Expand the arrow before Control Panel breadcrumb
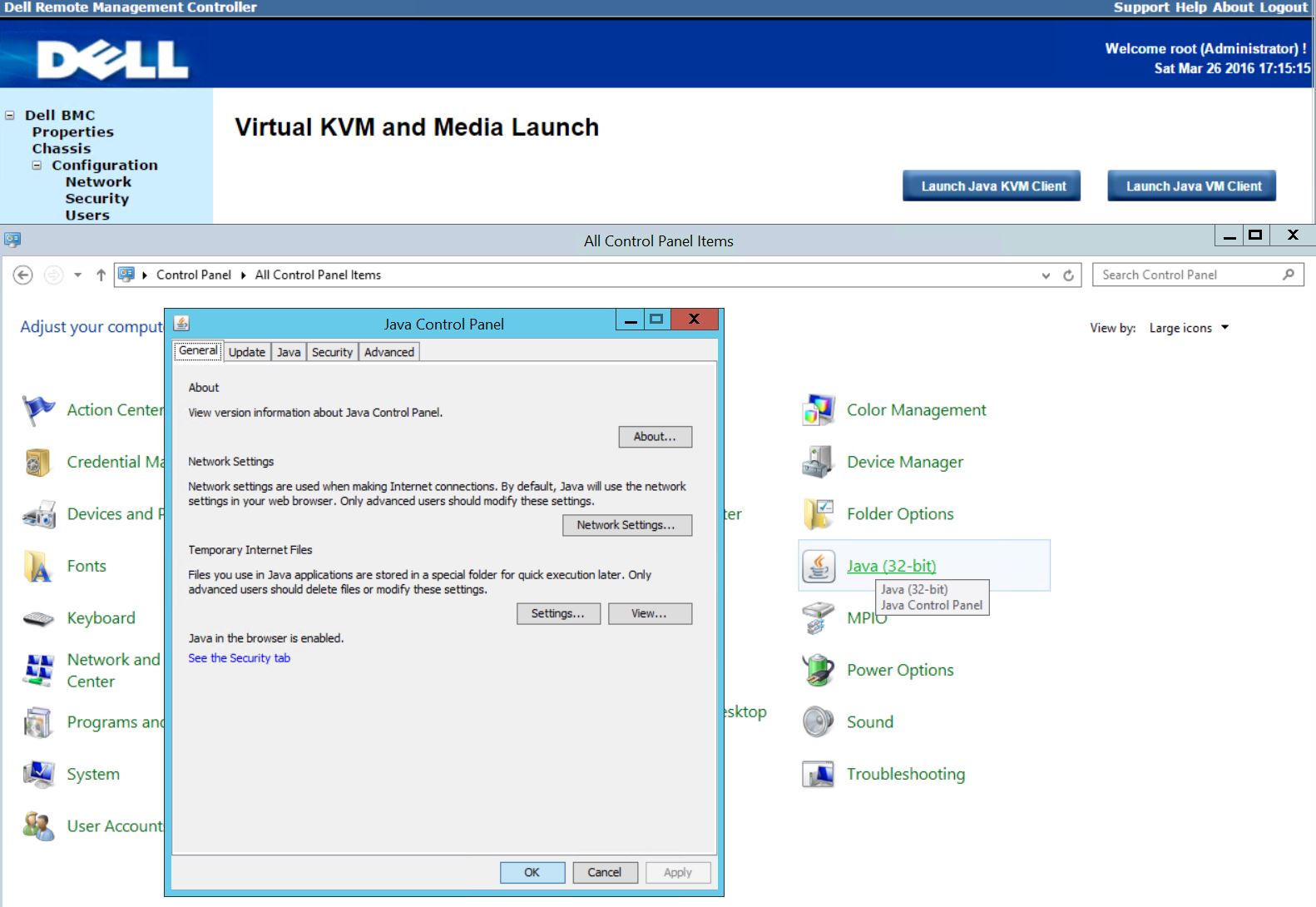This screenshot has width=1316, height=907. click(x=145, y=275)
